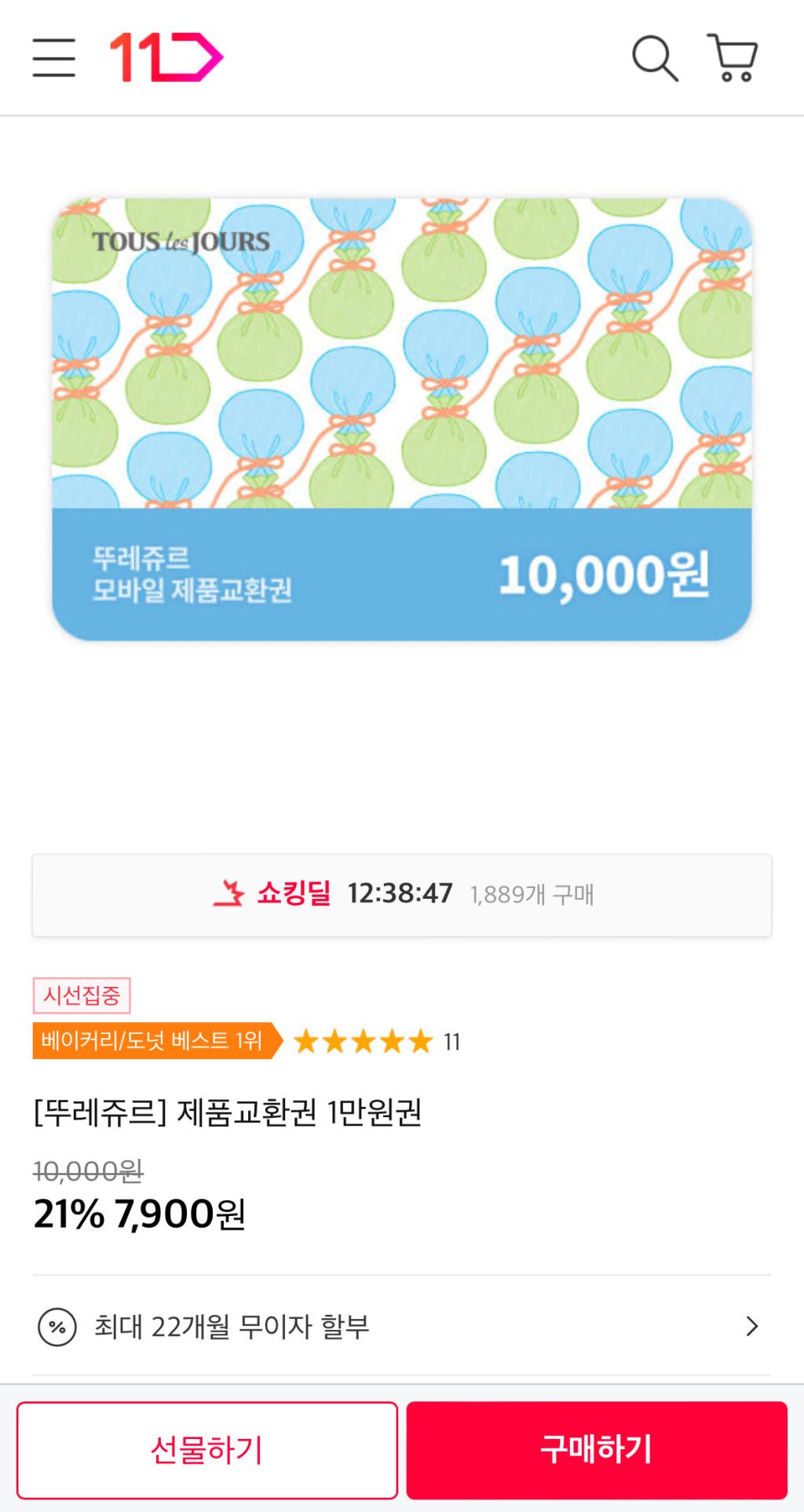804x1512 pixels.
Task: Click the 구매하기 buy button
Action: point(597,1449)
